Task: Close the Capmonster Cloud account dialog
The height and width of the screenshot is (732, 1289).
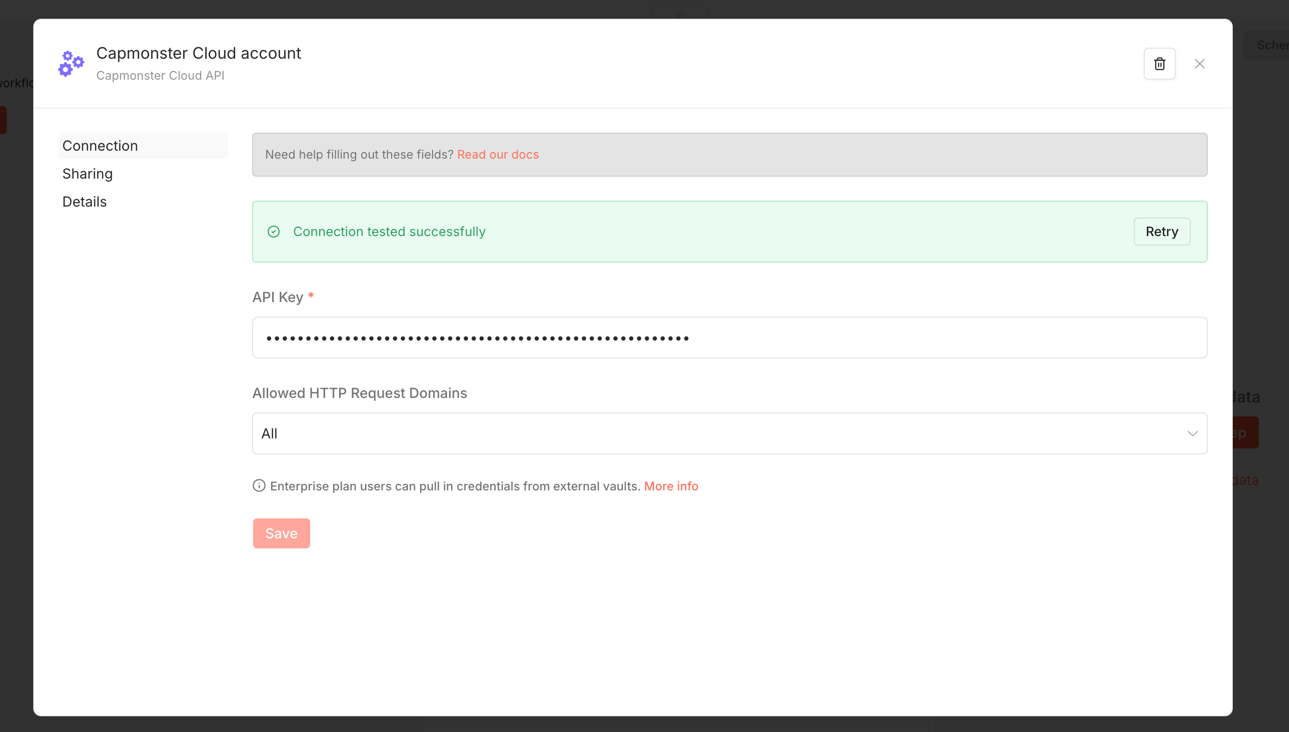Action: 1199,64
